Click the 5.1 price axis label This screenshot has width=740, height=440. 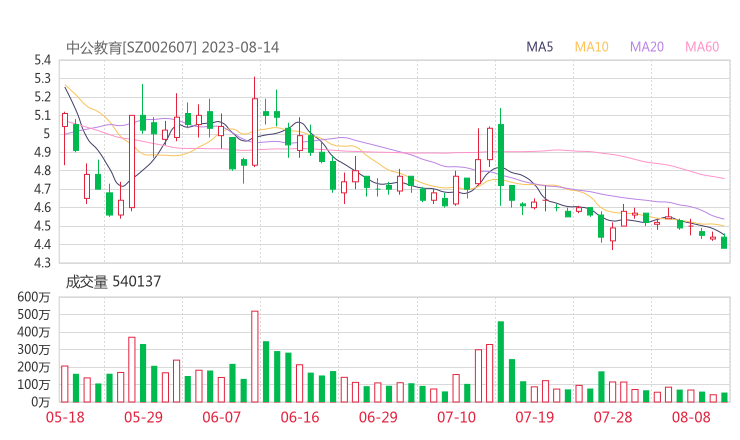pyautogui.click(x=42, y=115)
